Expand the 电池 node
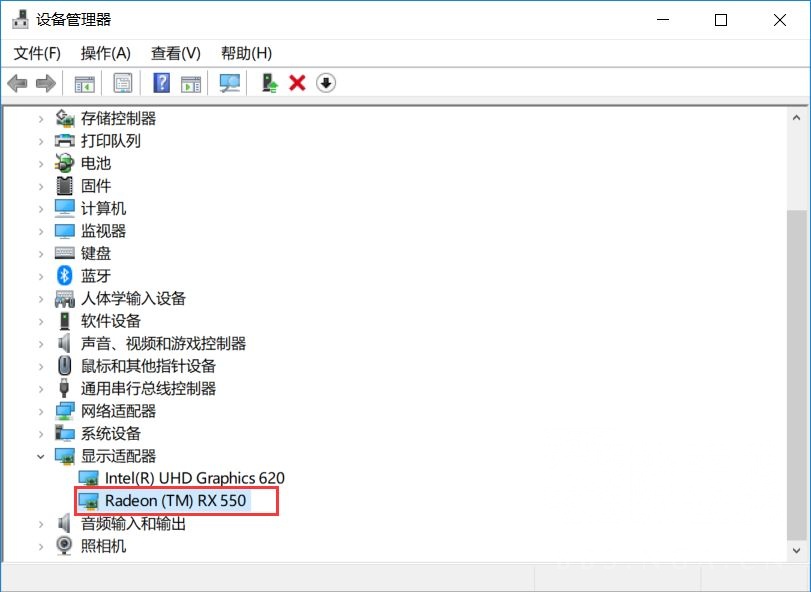Image resolution: width=811 pixels, height=592 pixels. (x=41, y=164)
